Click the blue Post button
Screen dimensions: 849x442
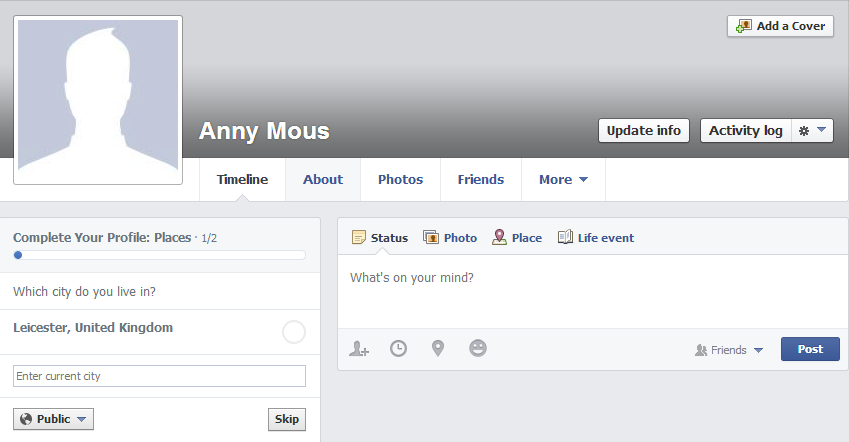pyautogui.click(x=810, y=349)
